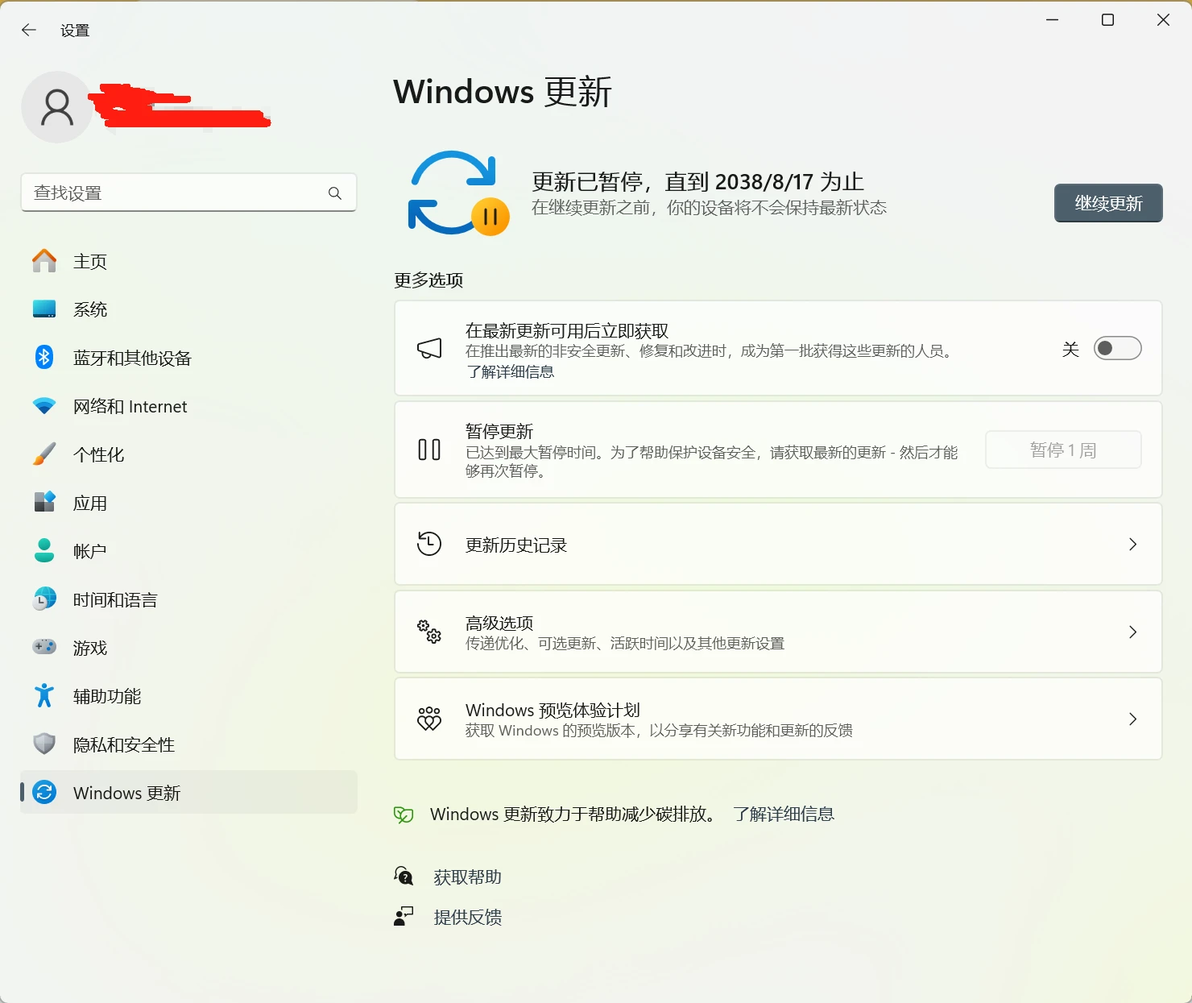The height and width of the screenshot is (1003, 1192).
Task: Minimize the Settings window
Action: point(1052,20)
